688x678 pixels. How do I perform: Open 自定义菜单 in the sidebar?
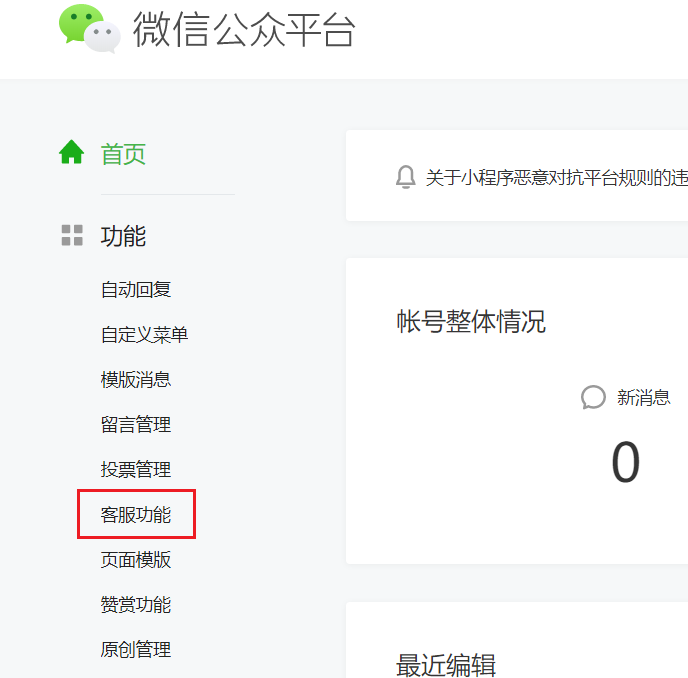(x=144, y=335)
